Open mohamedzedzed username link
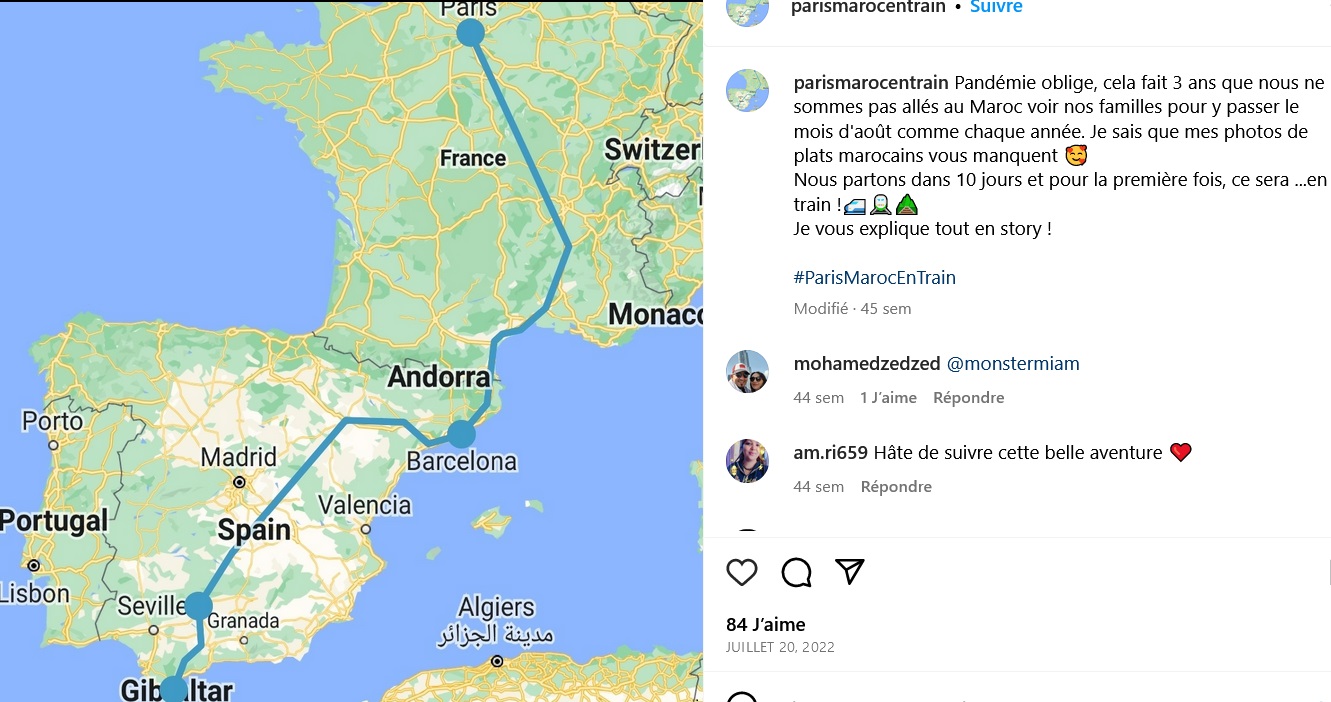Screen dimensions: 1331x702 pos(866,364)
